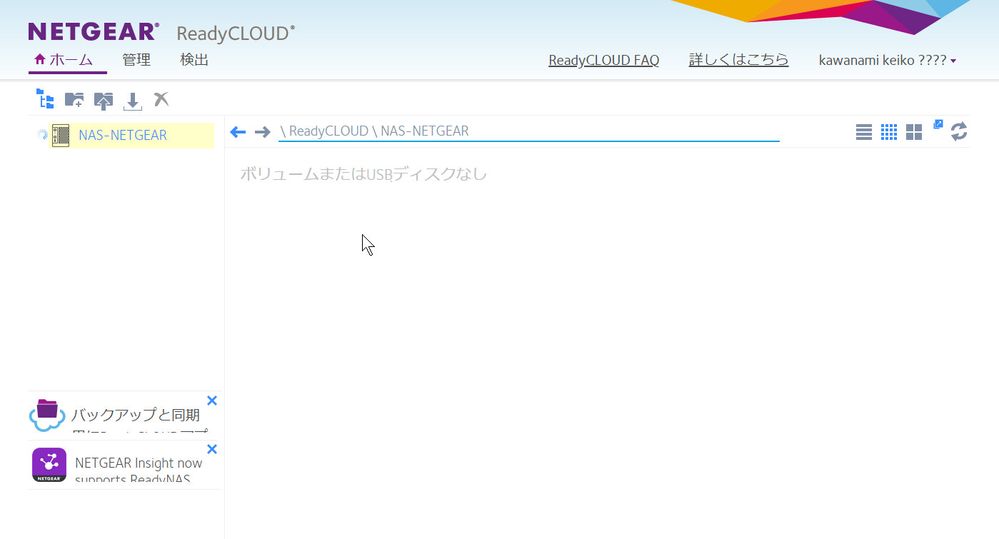
Task: Switch to small grid view layout
Action: click(x=889, y=132)
